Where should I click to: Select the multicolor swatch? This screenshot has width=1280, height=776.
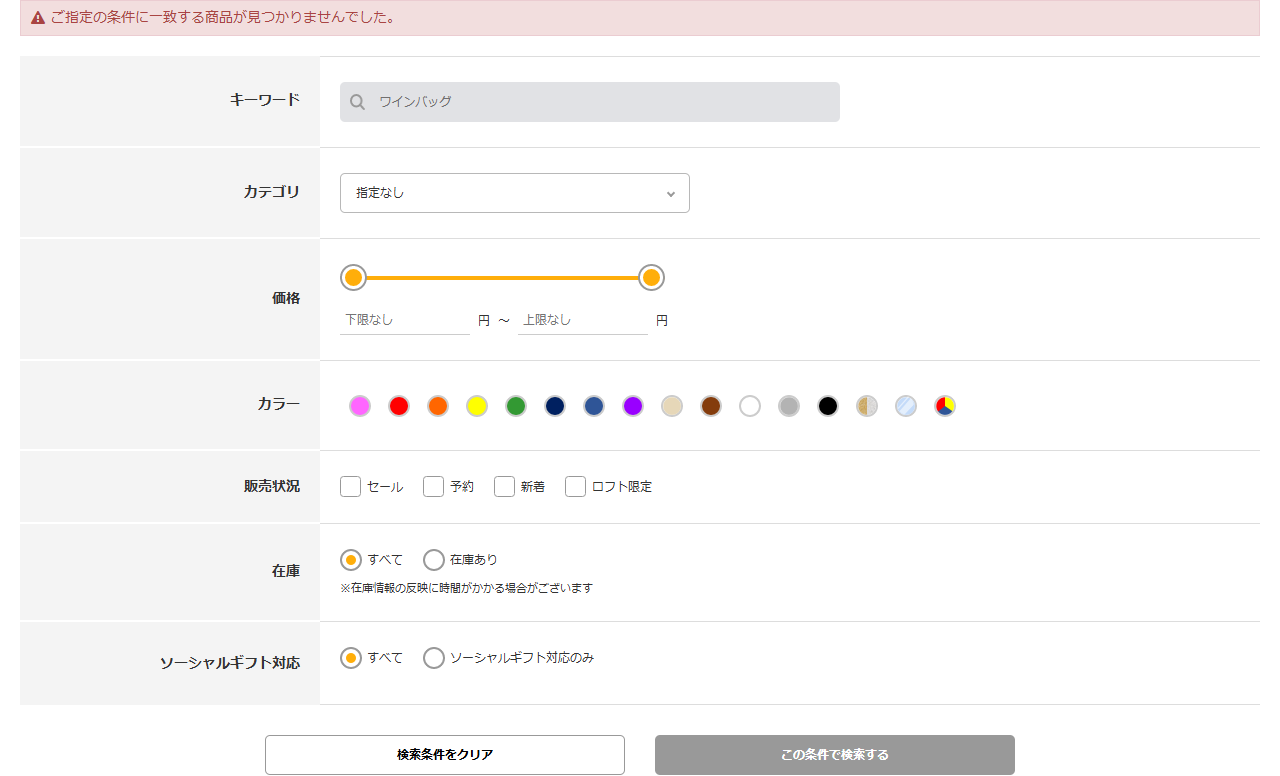945,406
